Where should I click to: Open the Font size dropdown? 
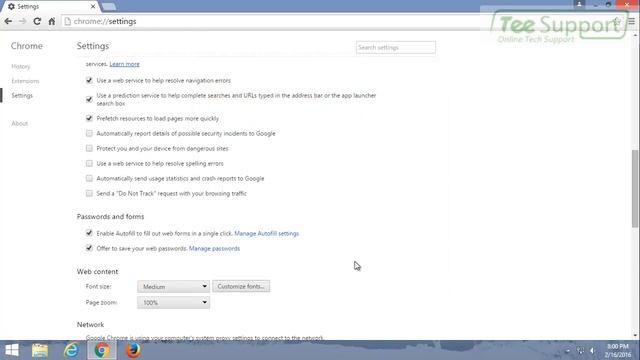(173, 287)
